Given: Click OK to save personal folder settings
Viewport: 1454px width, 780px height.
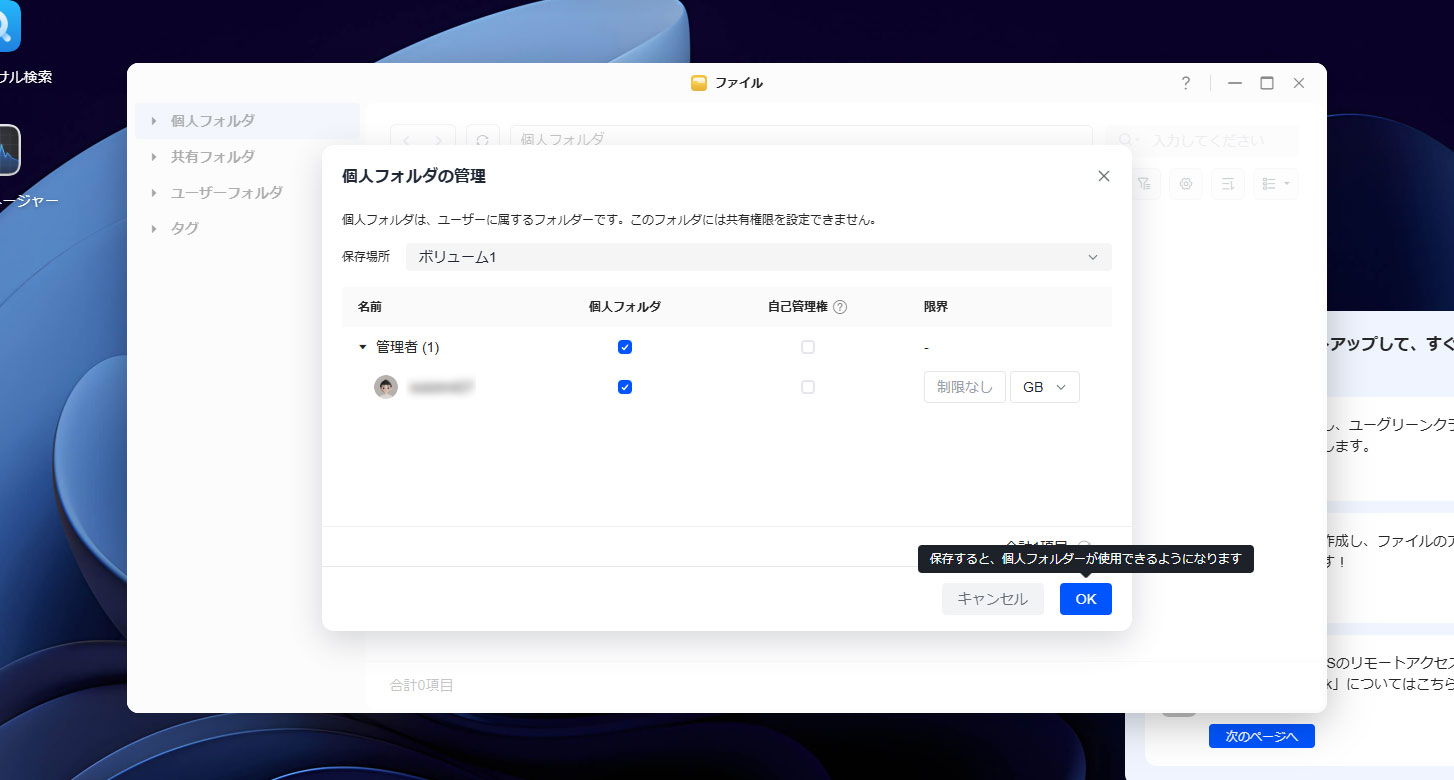Looking at the screenshot, I should (1085, 598).
